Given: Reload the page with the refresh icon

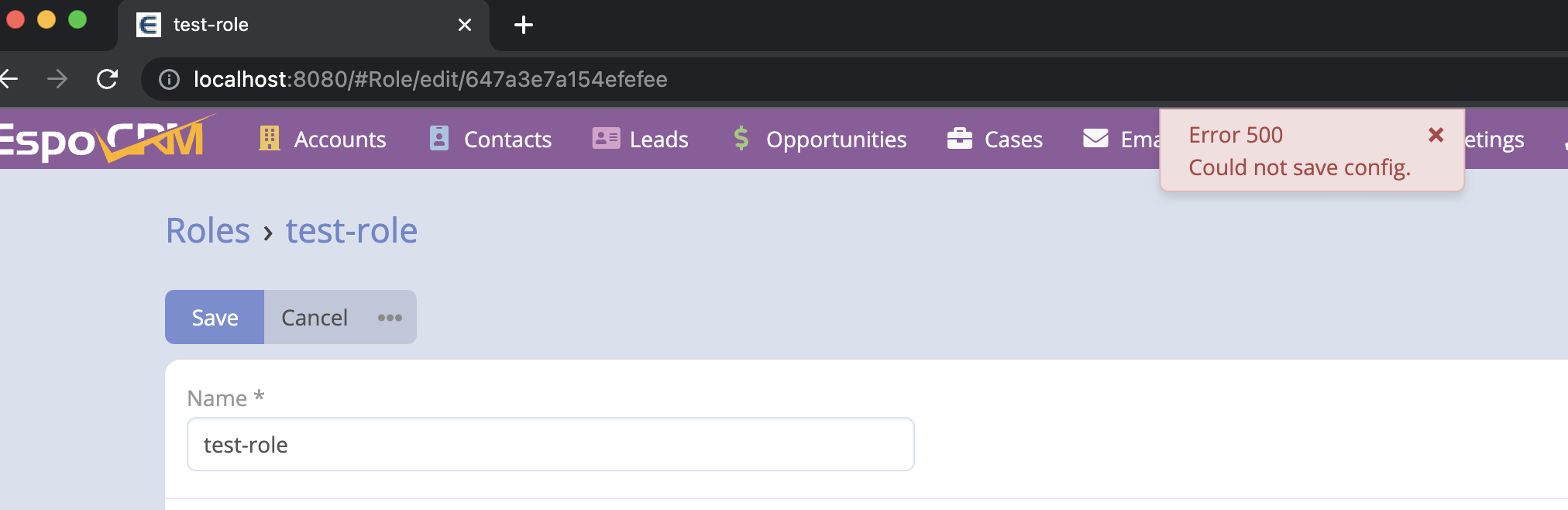Looking at the screenshot, I should (x=107, y=79).
